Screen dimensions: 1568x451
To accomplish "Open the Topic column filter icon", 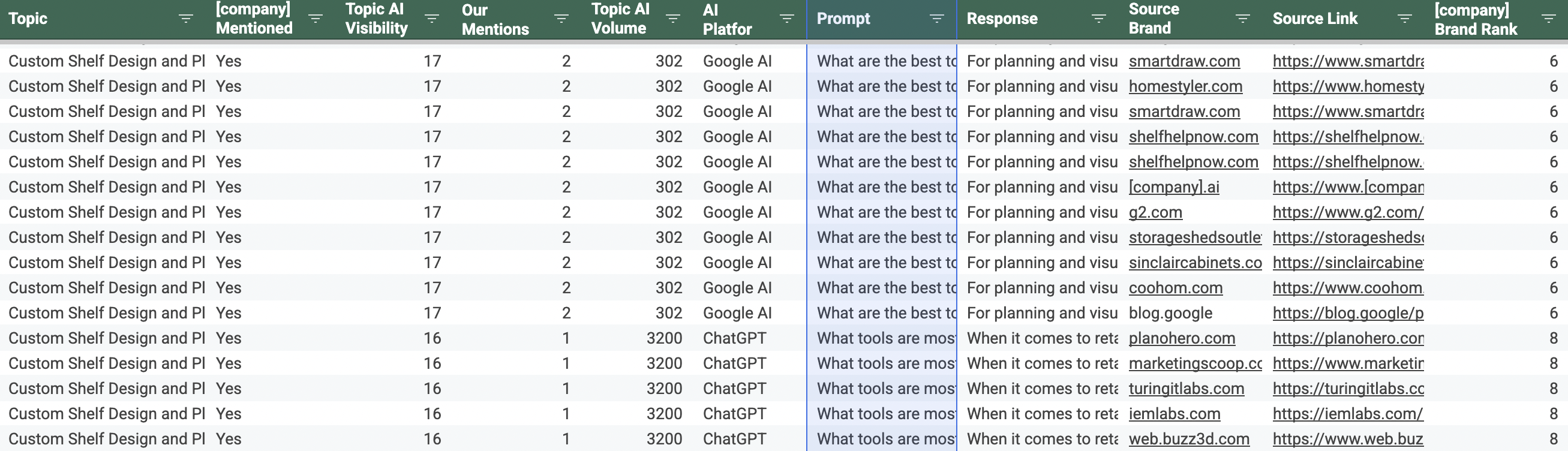I will 185,19.
